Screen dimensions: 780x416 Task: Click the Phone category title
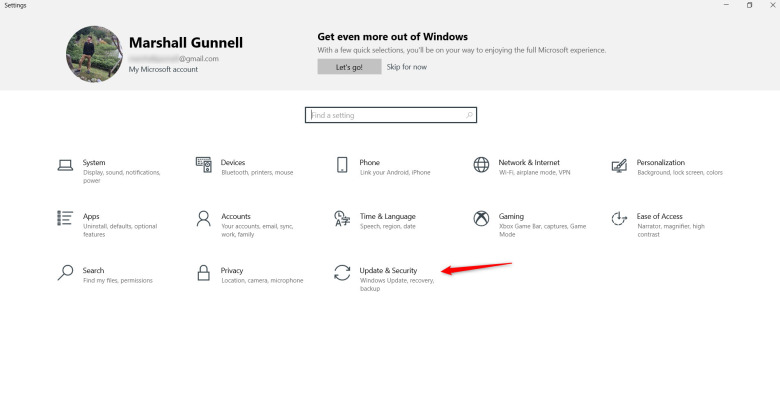369,162
